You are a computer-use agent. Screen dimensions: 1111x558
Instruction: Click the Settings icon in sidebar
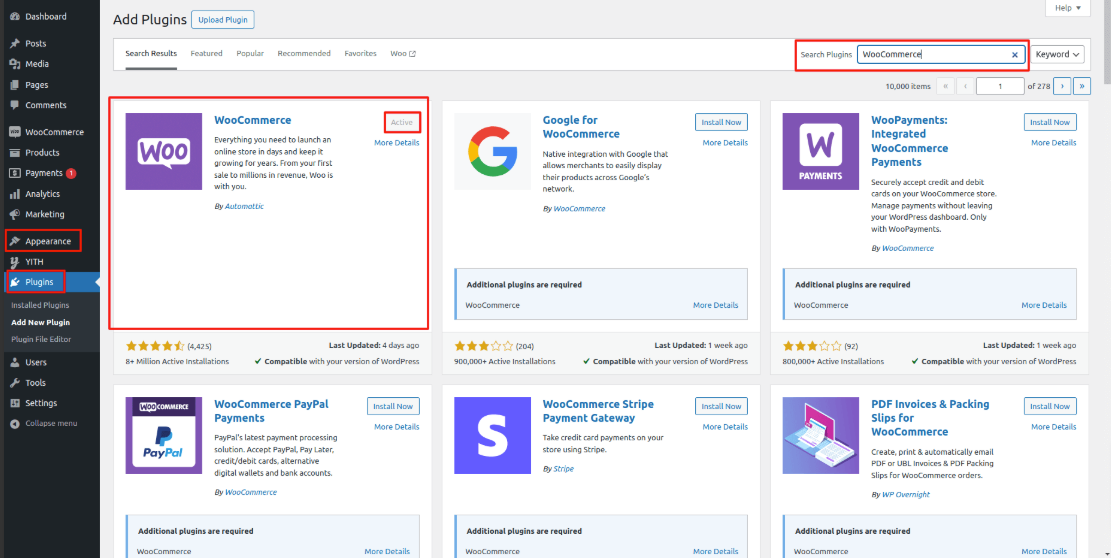tap(14, 403)
